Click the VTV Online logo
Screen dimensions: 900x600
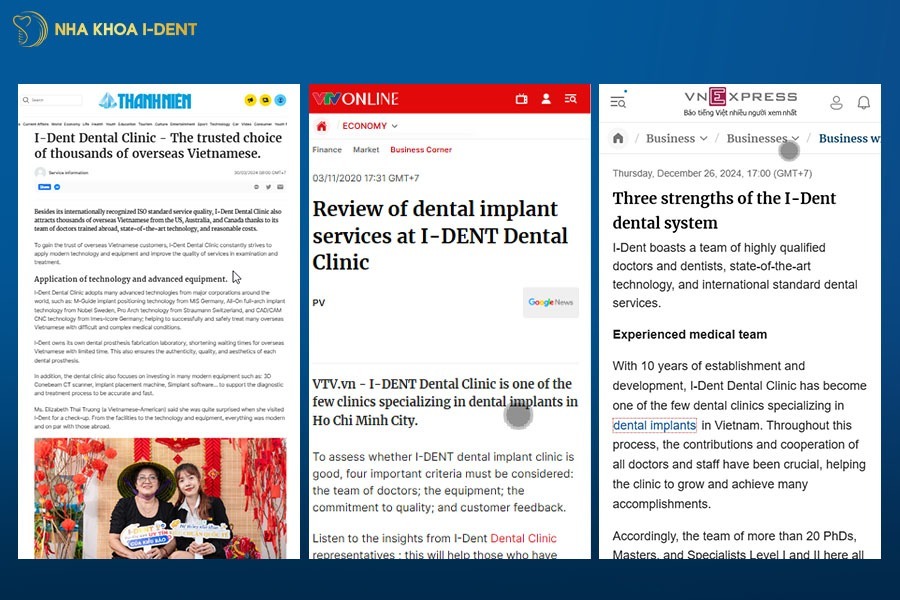tap(355, 99)
